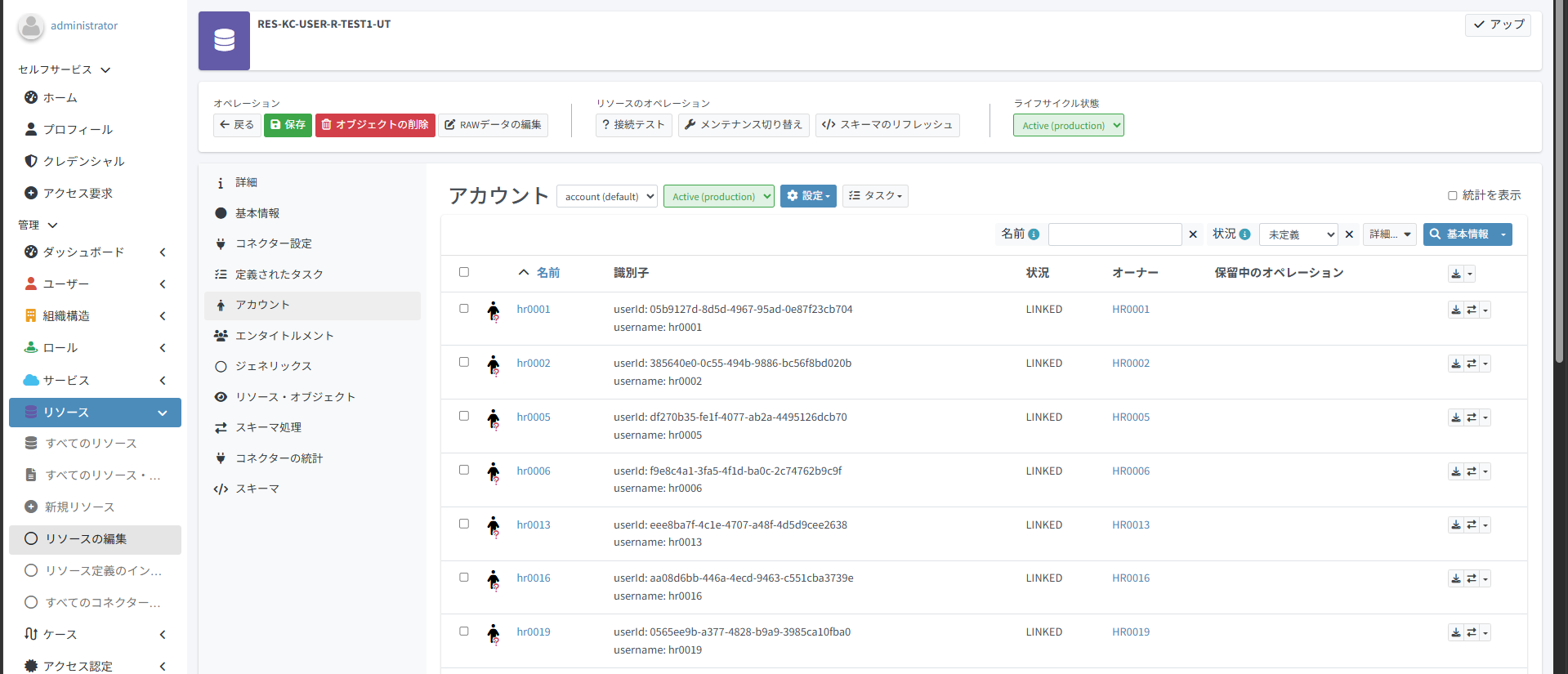Select the hr0002 row checkbox
The height and width of the screenshot is (674, 1568).
(464, 362)
